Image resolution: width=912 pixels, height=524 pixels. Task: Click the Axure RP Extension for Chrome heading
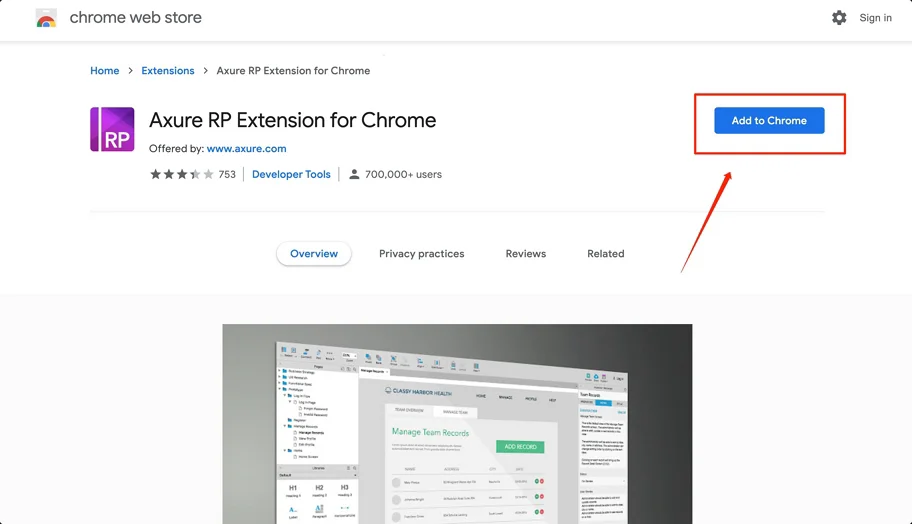(x=293, y=120)
